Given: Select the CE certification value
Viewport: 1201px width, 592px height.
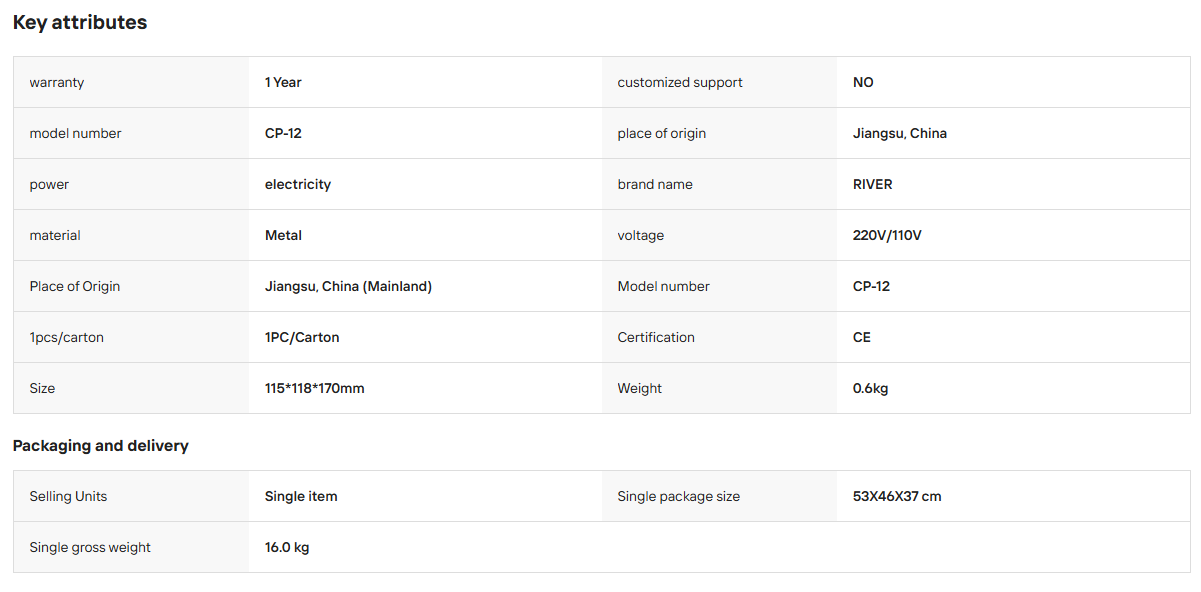Looking at the screenshot, I should [862, 337].
